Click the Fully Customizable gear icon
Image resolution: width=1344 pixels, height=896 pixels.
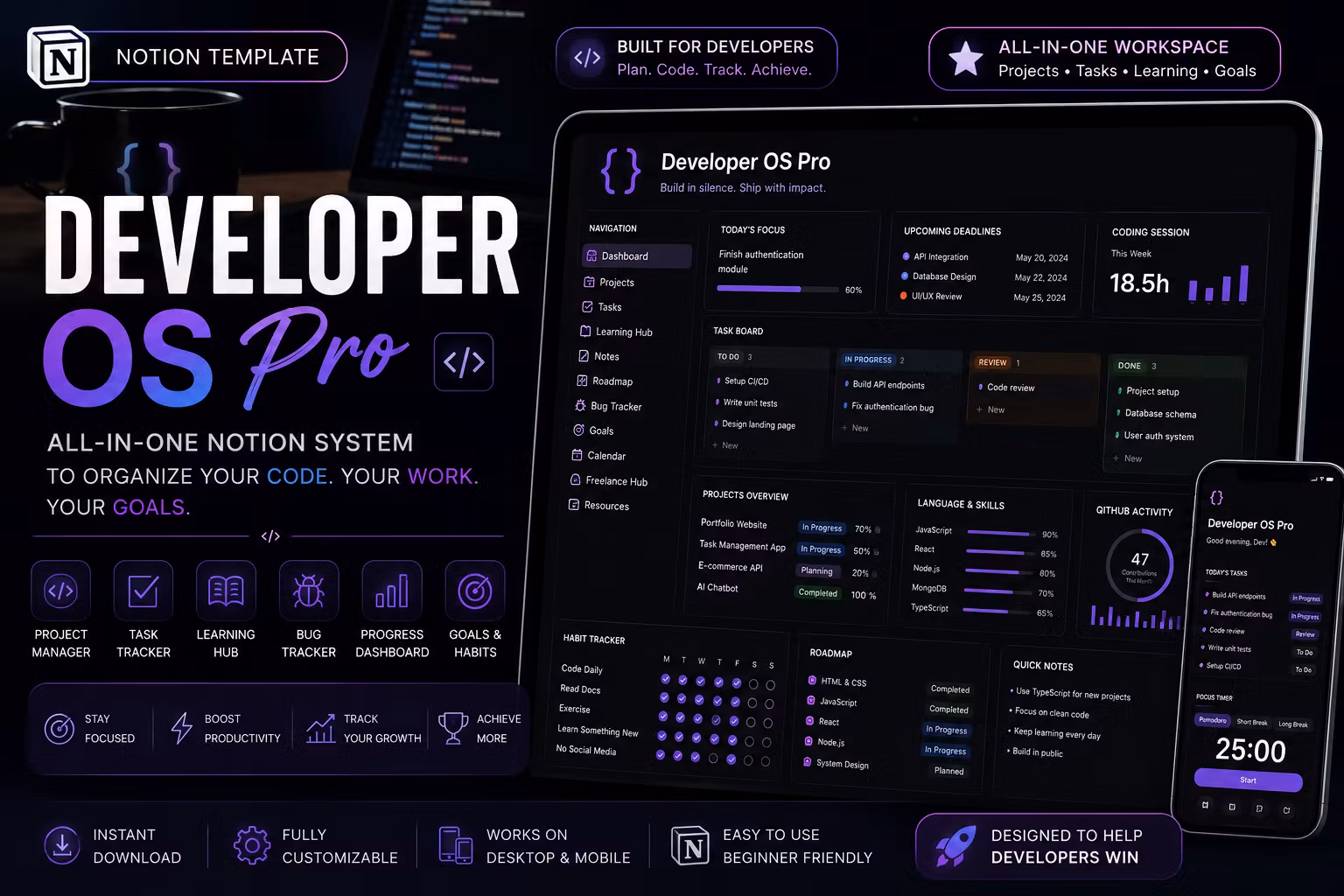point(252,845)
